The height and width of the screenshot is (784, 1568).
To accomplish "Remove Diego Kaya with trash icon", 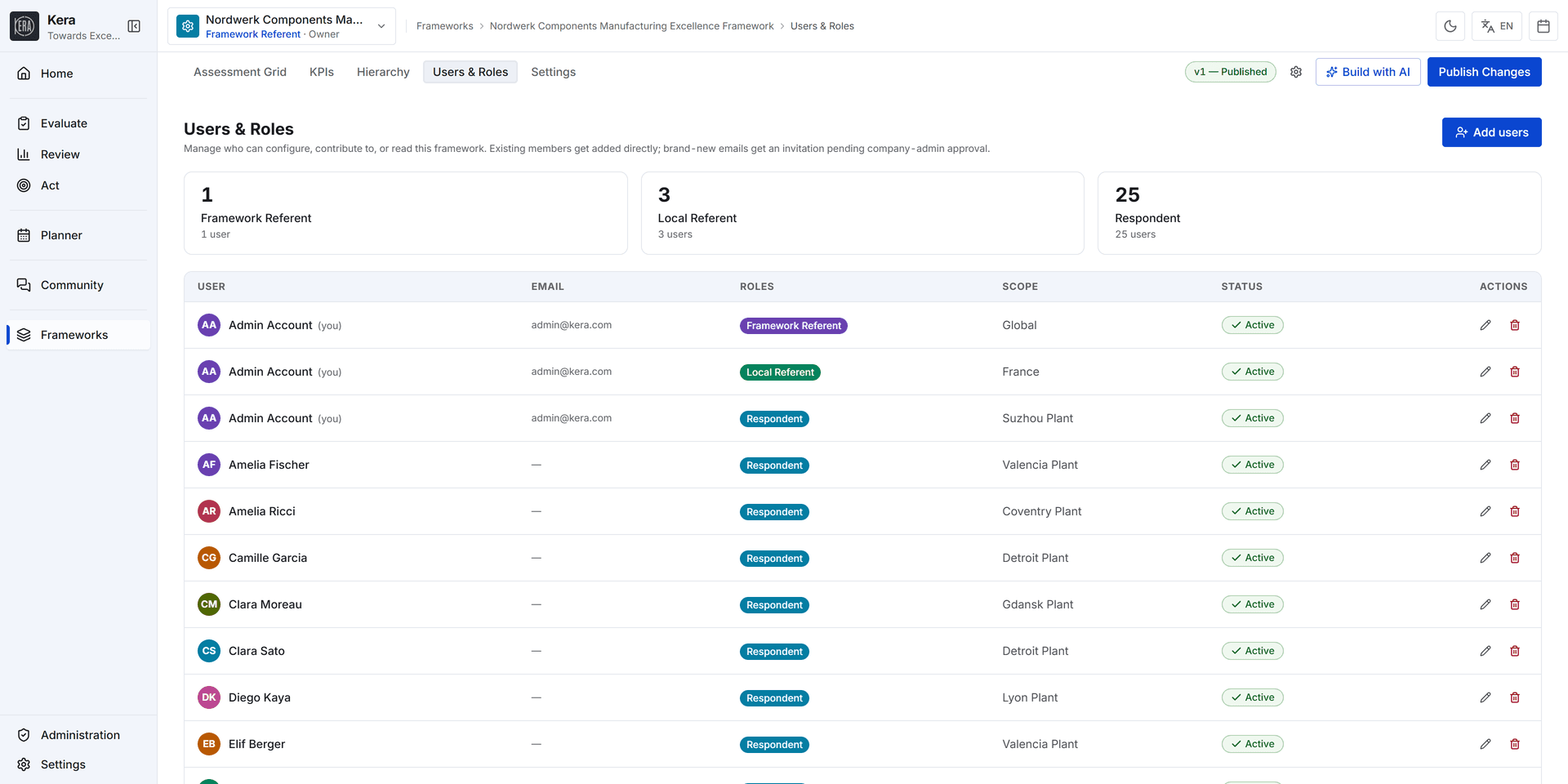I will [x=1515, y=697].
